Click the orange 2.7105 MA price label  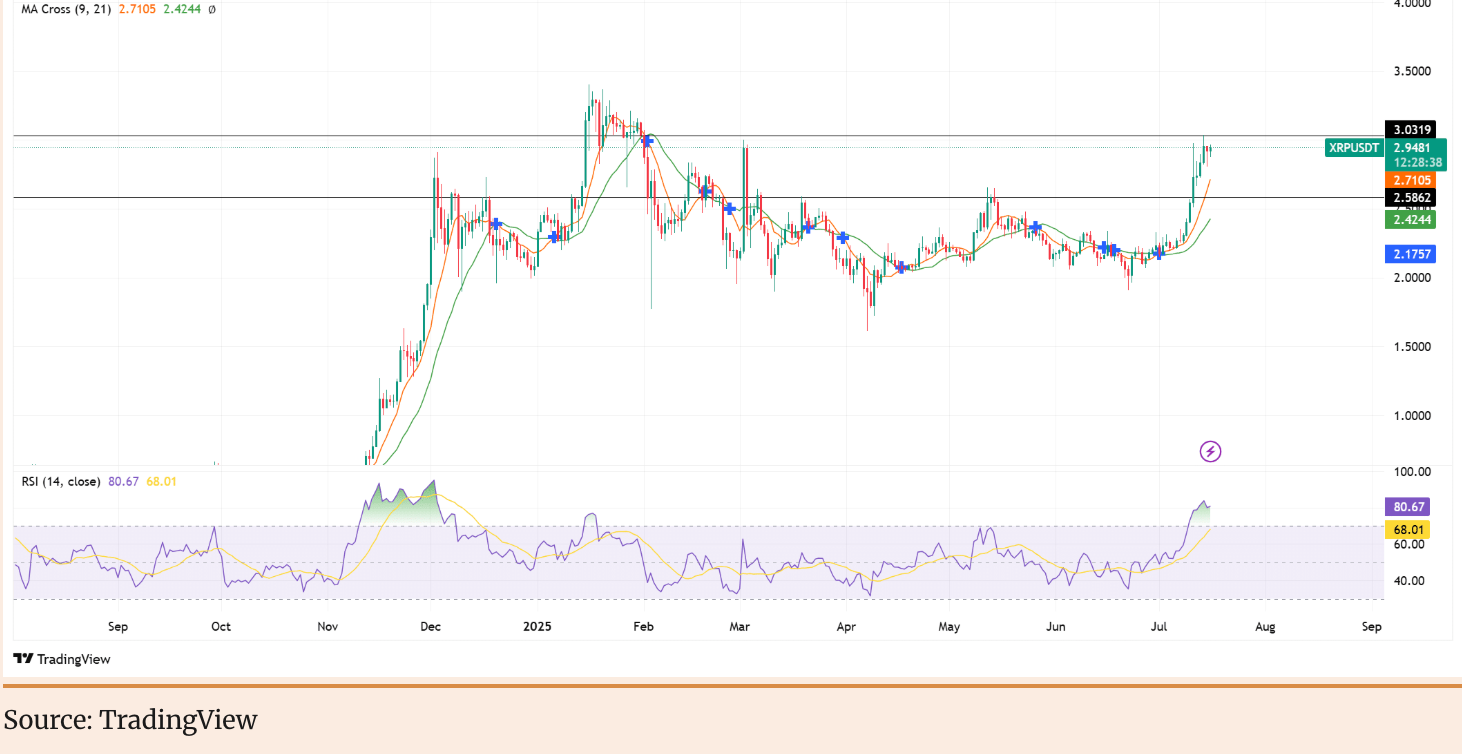click(1411, 179)
